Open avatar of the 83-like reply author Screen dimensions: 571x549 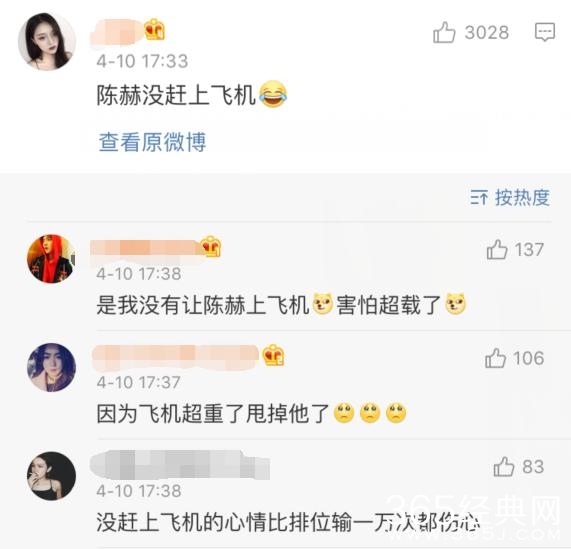pos(51,475)
